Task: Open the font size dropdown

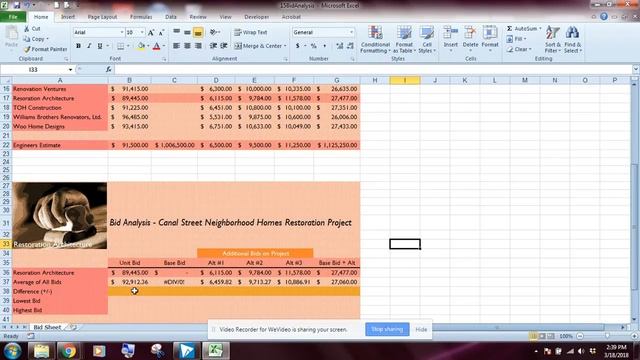Action: pyautogui.click(x=142, y=32)
